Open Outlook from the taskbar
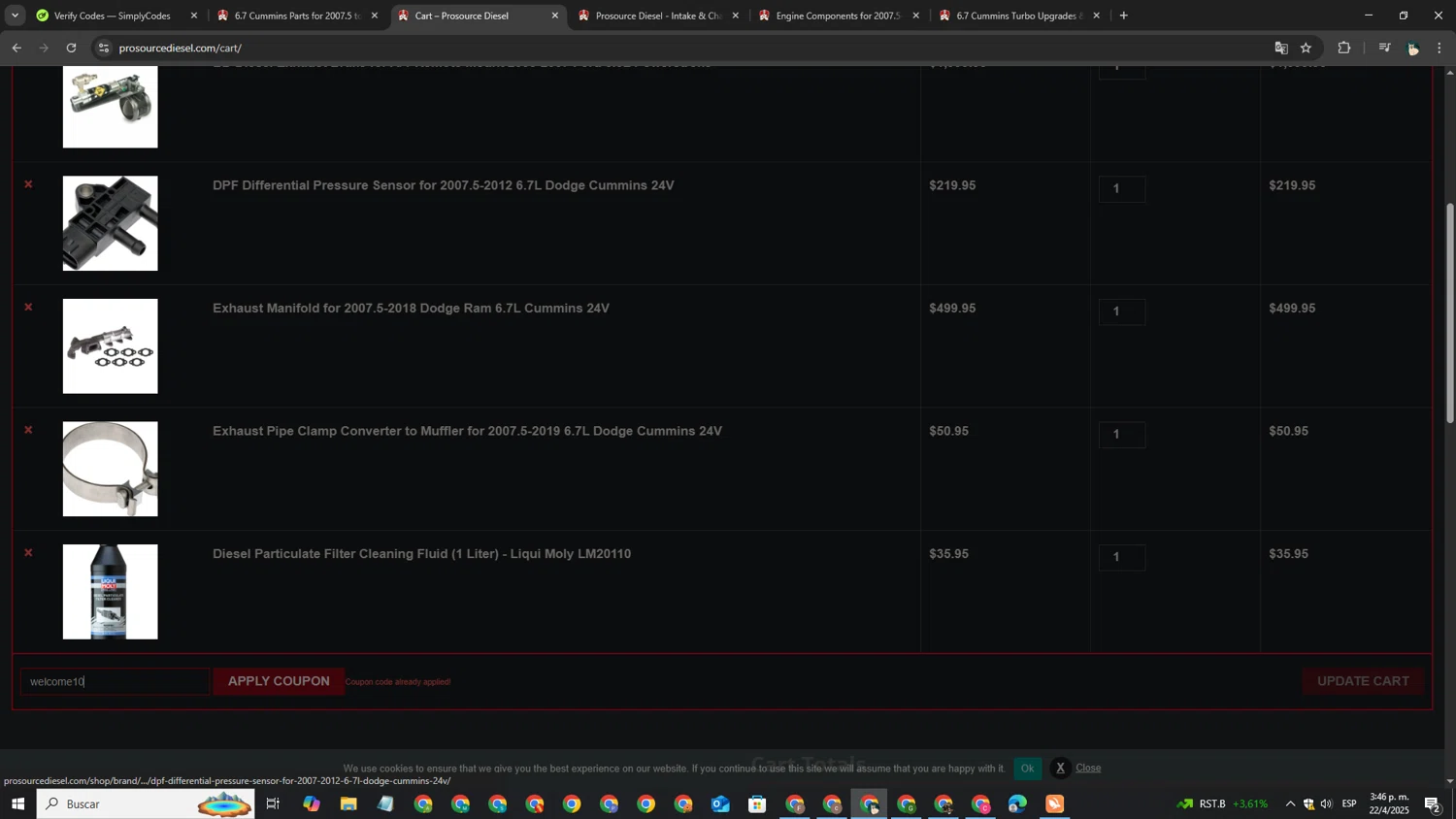1456x819 pixels. pos(720,803)
